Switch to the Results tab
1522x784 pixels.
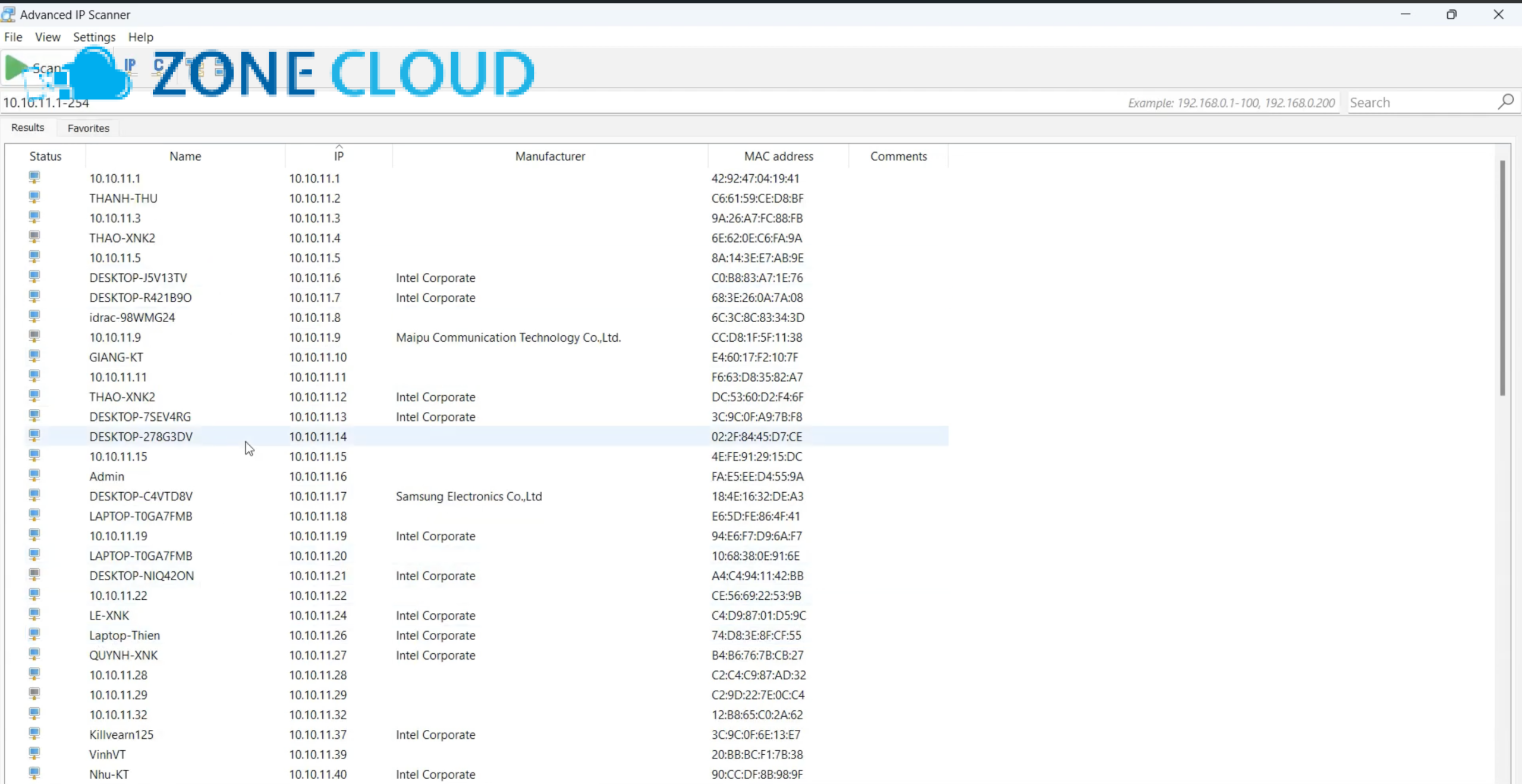[x=28, y=128]
